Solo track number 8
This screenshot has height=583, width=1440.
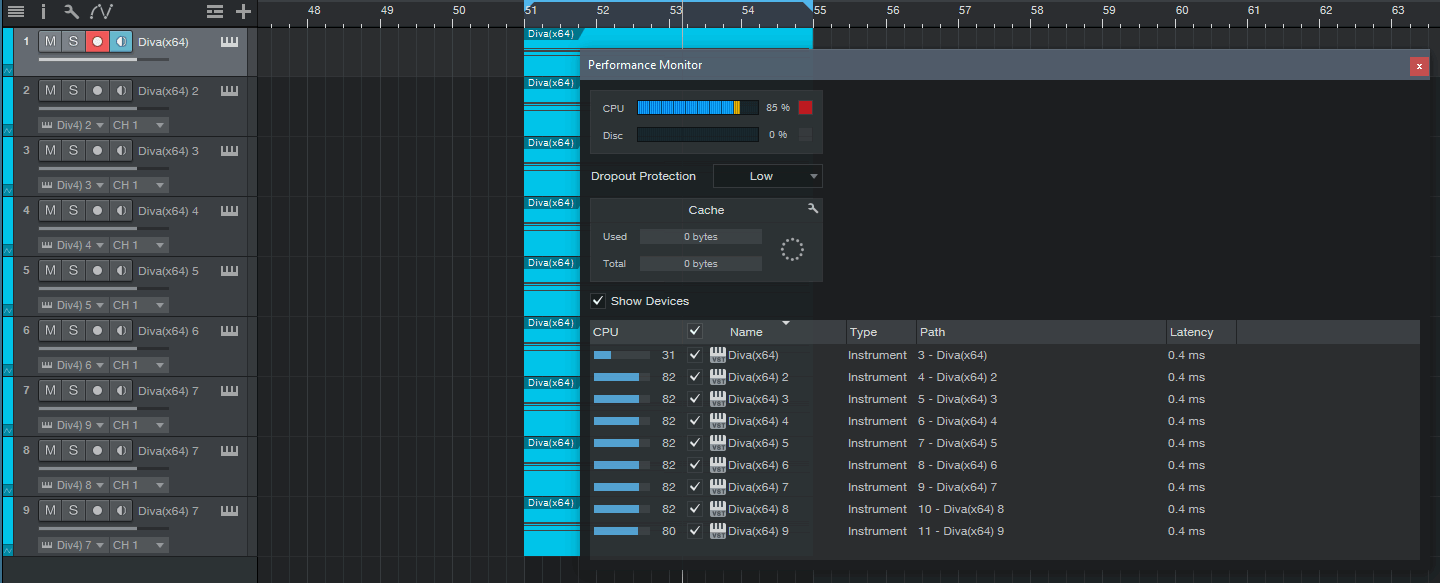point(73,451)
